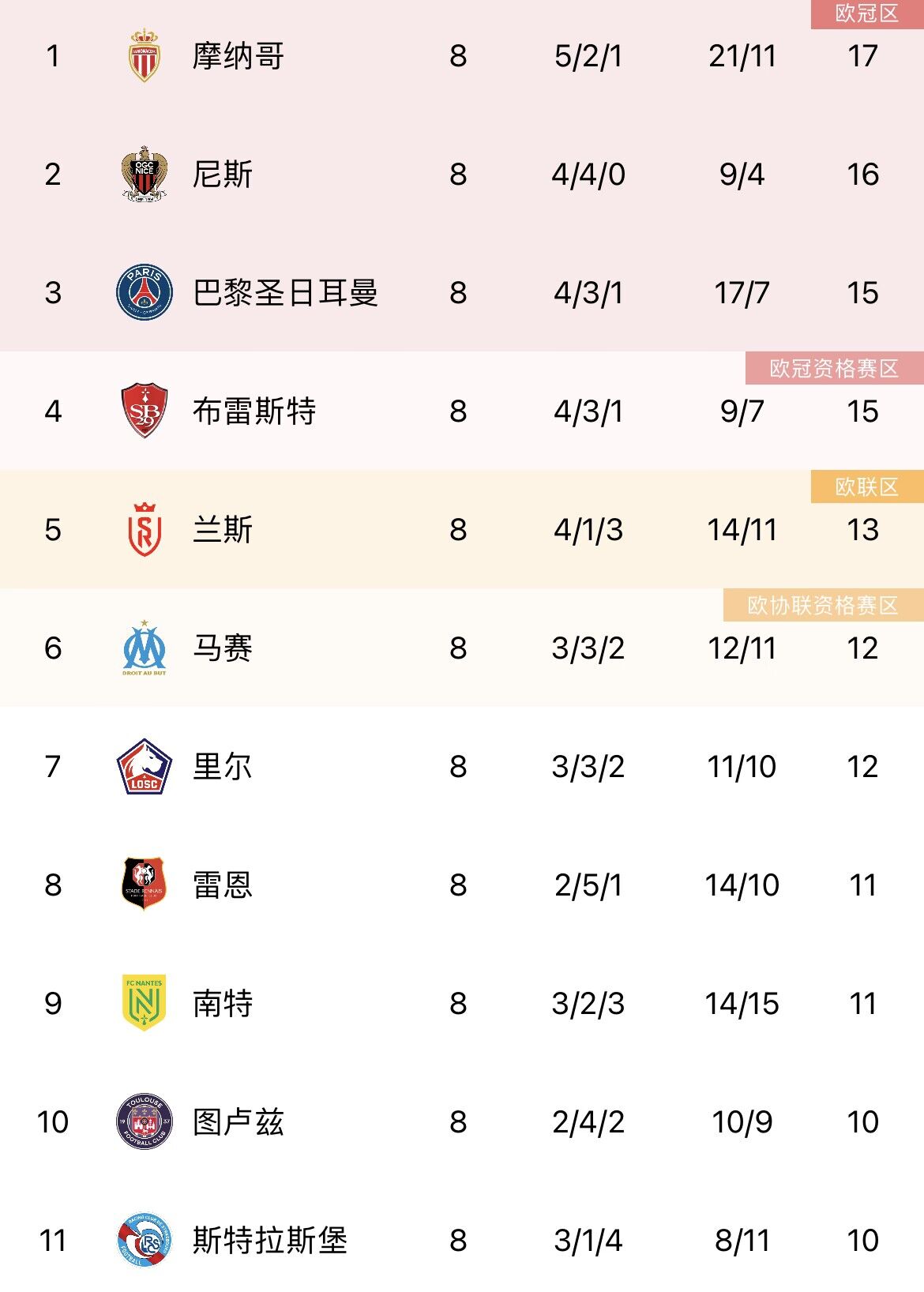Select the LOSC Lille crest
924x1292 pixels.
coord(145,766)
